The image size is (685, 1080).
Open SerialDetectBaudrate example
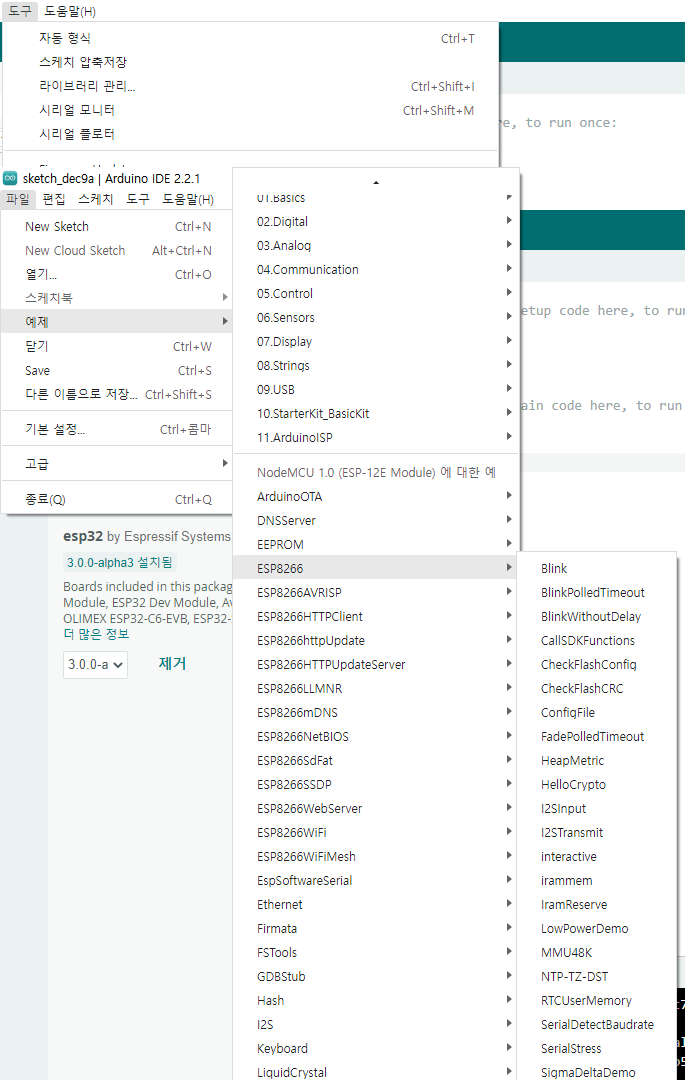click(x=596, y=1025)
